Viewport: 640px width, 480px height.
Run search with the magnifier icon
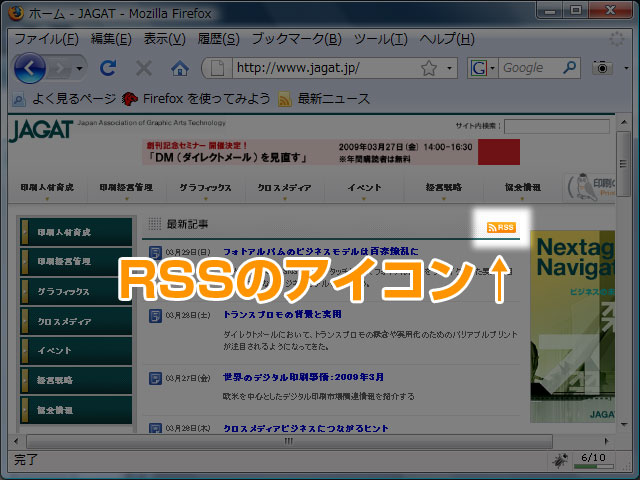pos(569,67)
